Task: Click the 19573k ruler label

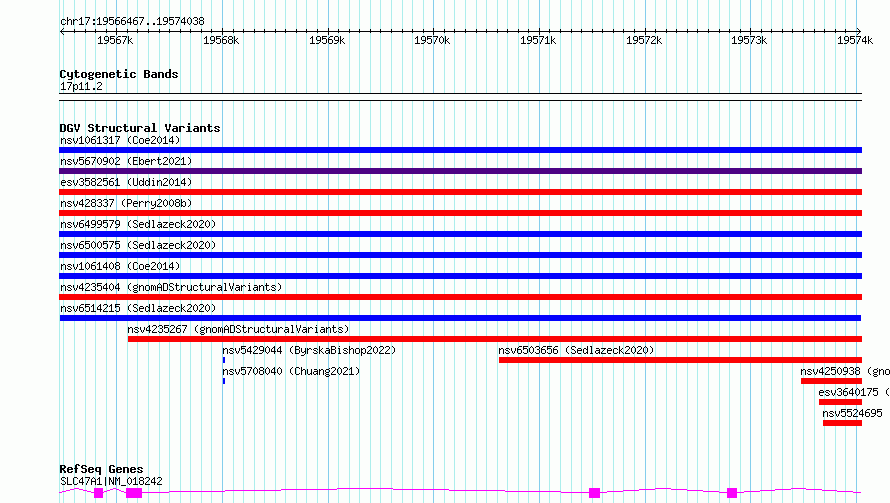Action: 749,40
